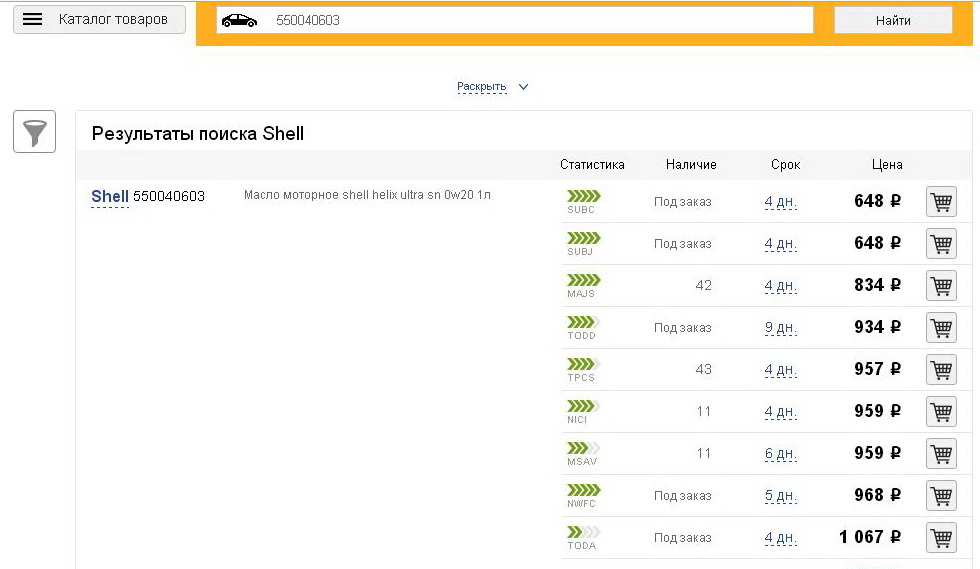The height and width of the screenshot is (569, 980).
Task: Open 4 дн. delivery term for SUBJ
Action: 780,244
